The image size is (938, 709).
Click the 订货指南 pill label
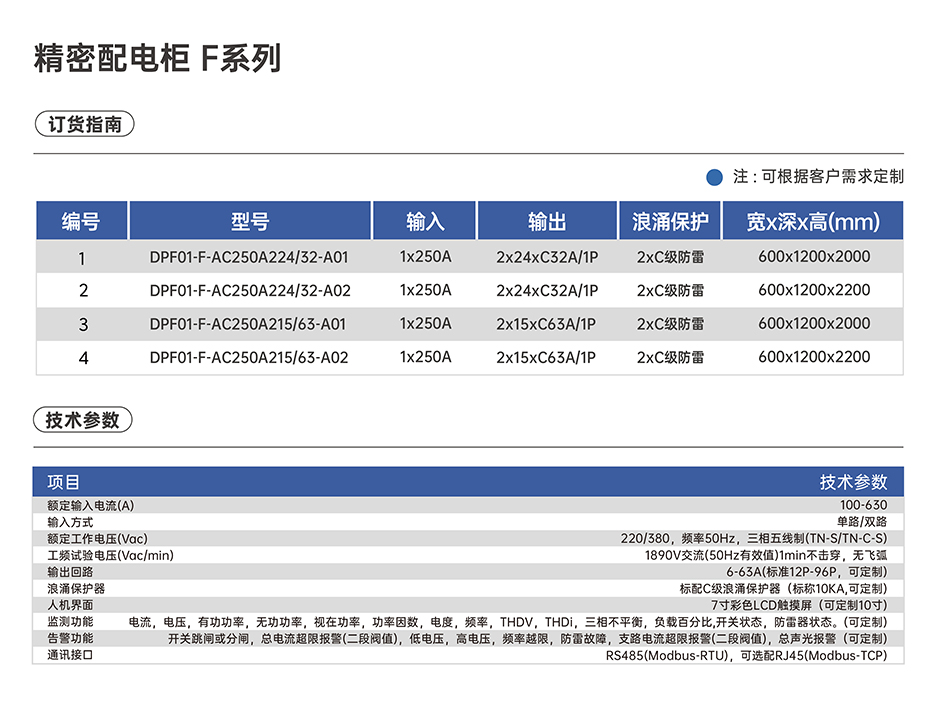click(x=84, y=125)
